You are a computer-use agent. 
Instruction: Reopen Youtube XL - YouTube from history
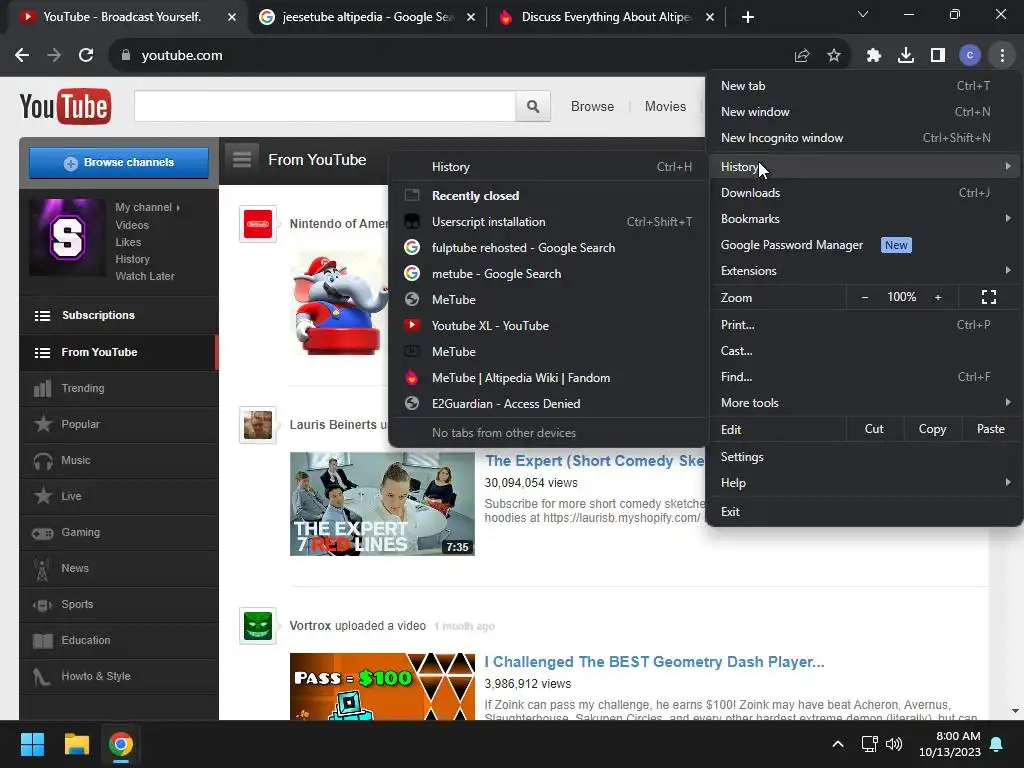coord(549,326)
